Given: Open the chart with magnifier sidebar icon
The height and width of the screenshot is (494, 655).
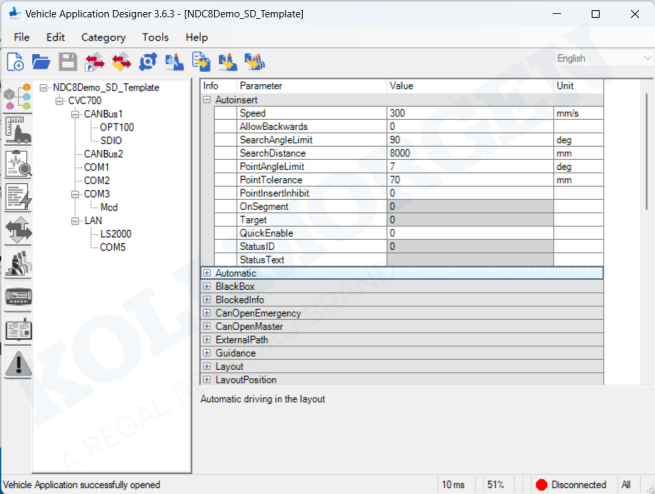Looking at the screenshot, I should pyautogui.click(x=18, y=163).
